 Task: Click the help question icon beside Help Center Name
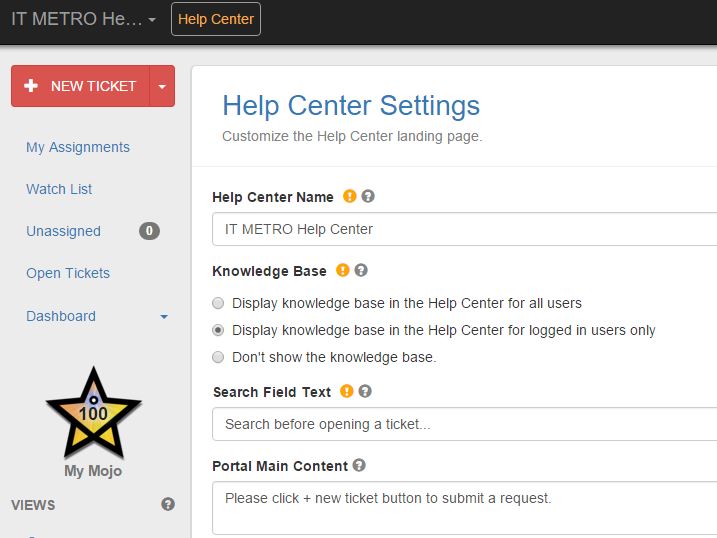[x=368, y=197]
